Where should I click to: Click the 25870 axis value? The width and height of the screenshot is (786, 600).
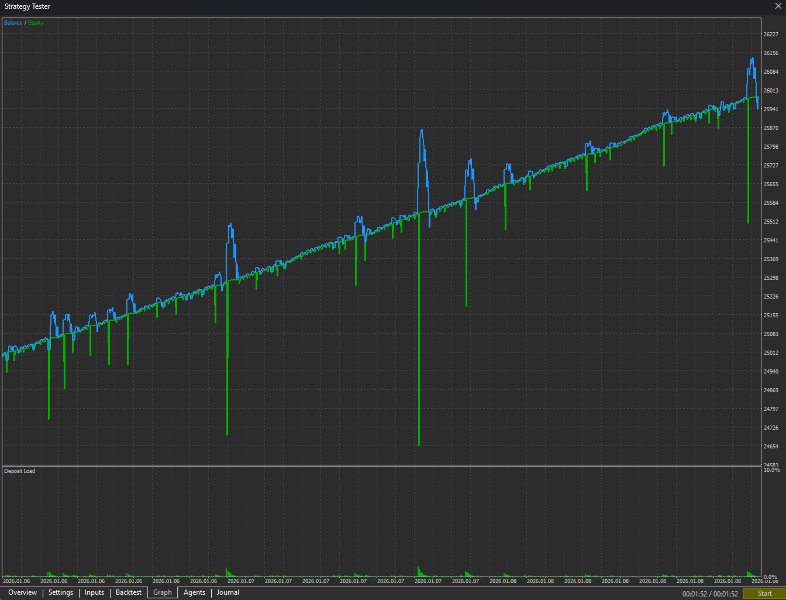coord(771,128)
